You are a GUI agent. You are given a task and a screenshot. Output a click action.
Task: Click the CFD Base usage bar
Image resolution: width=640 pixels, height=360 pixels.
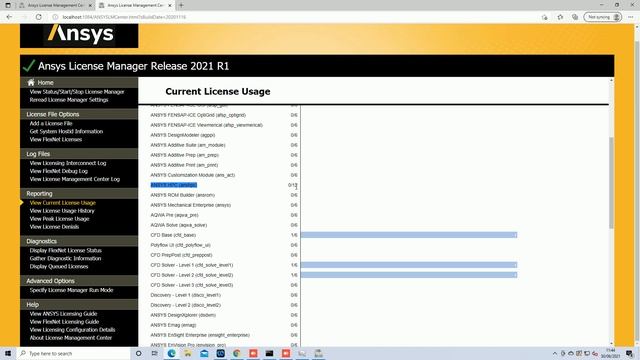409,235
